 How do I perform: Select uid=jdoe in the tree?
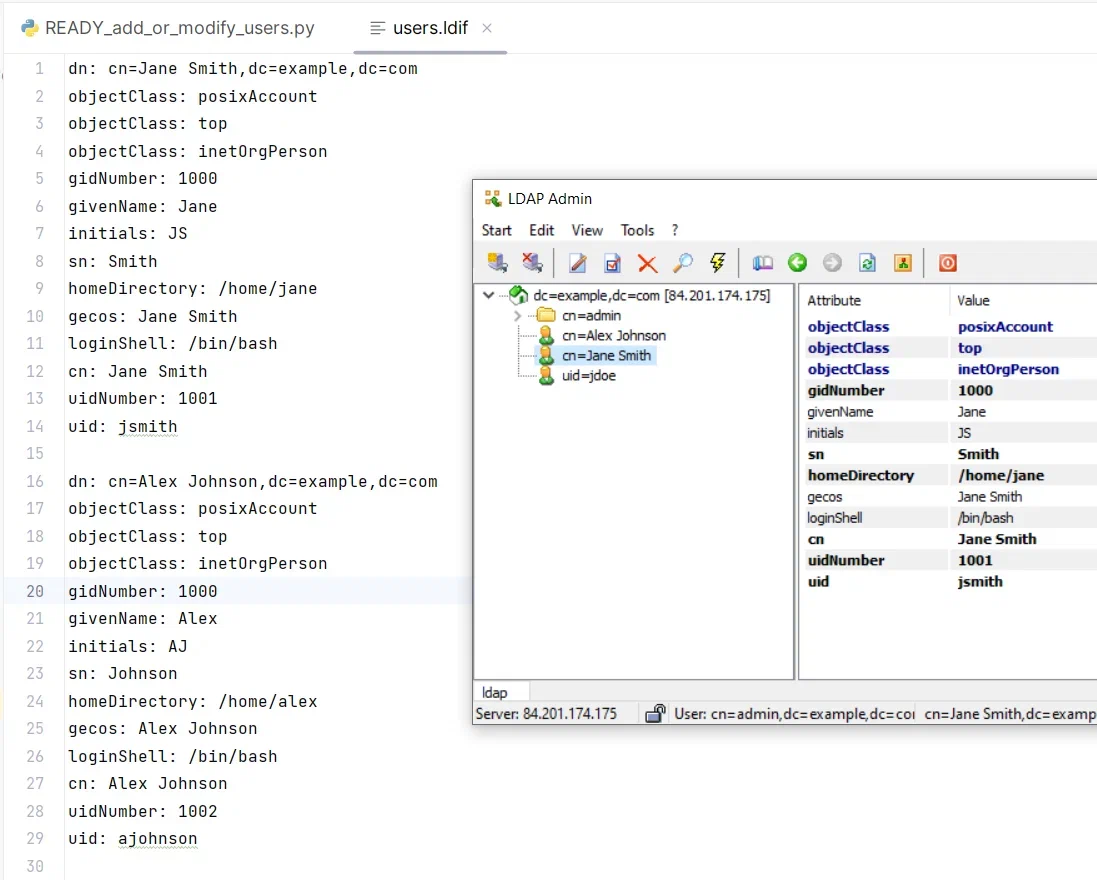[x=589, y=376]
